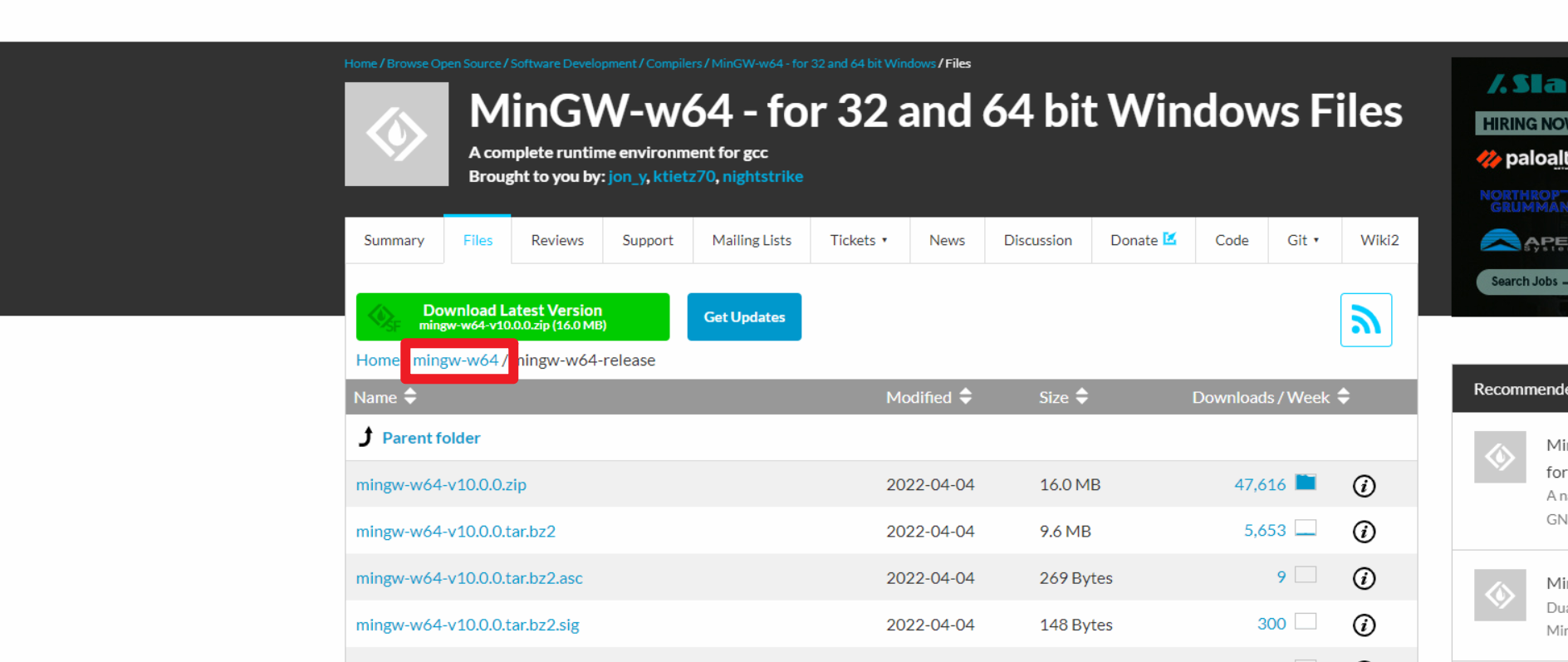Screen dimensions: 1568x662
Task: Open the Wiki2 tab
Action: pos(1379,240)
